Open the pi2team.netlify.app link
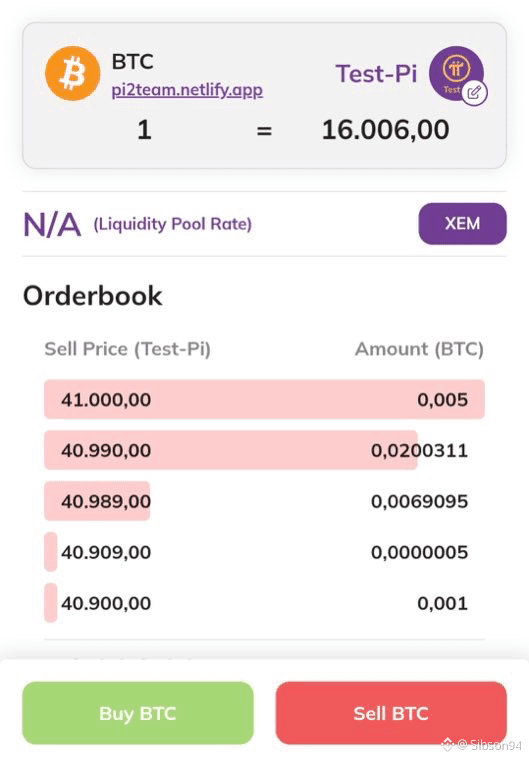This screenshot has height=761, width=529. [x=187, y=90]
